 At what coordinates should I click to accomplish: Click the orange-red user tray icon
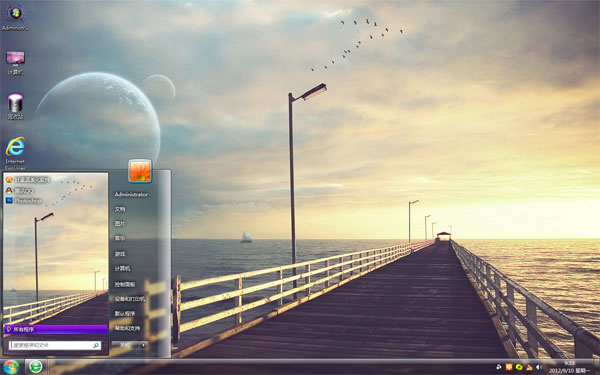529,367
